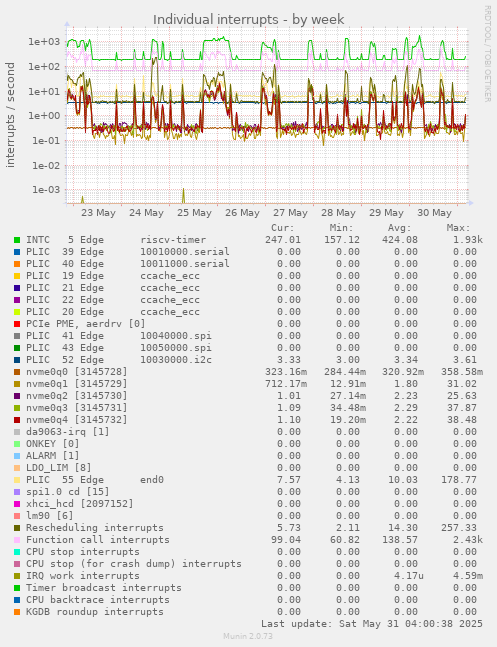
Task: Click the 'nvme0q2 [3145730]' legend label
Action: coord(77,396)
